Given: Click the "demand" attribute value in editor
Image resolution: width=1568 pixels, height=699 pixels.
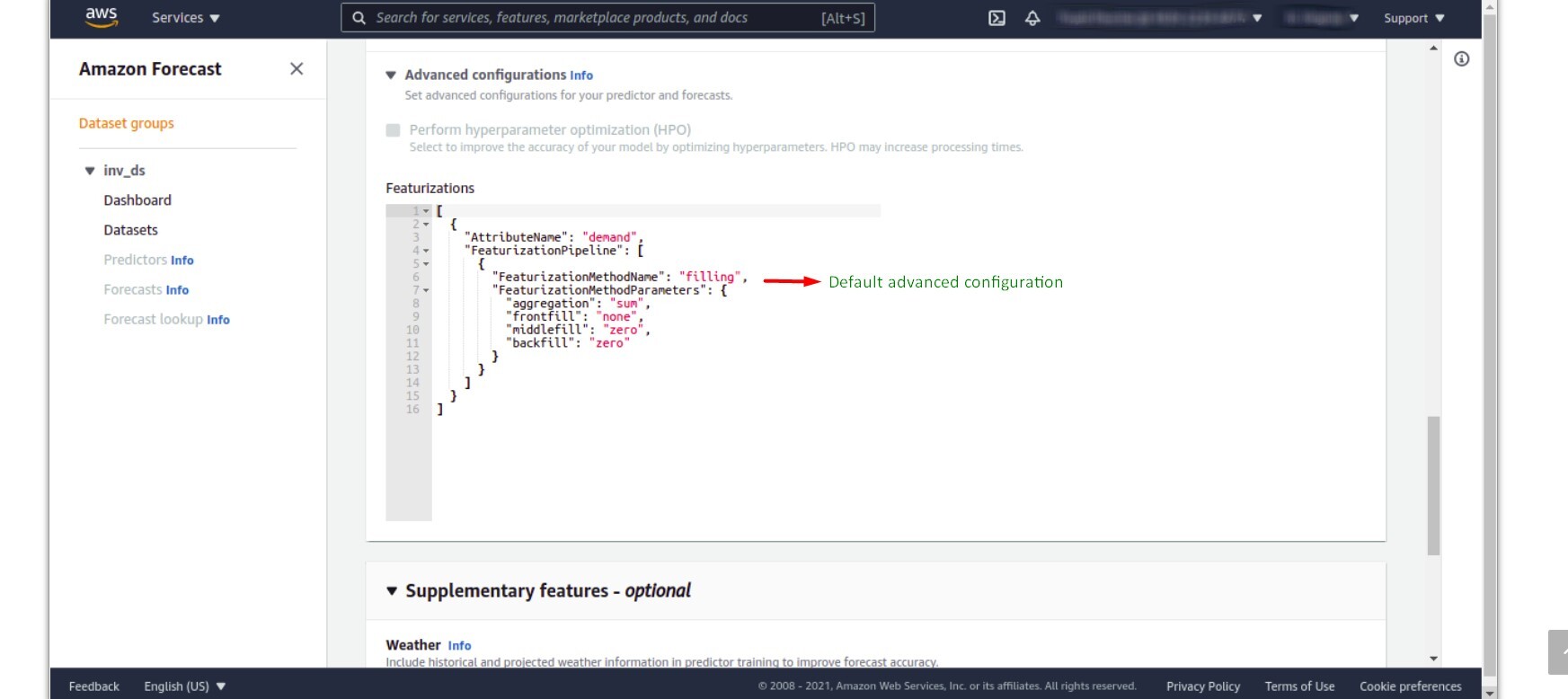Looking at the screenshot, I should click(x=609, y=237).
